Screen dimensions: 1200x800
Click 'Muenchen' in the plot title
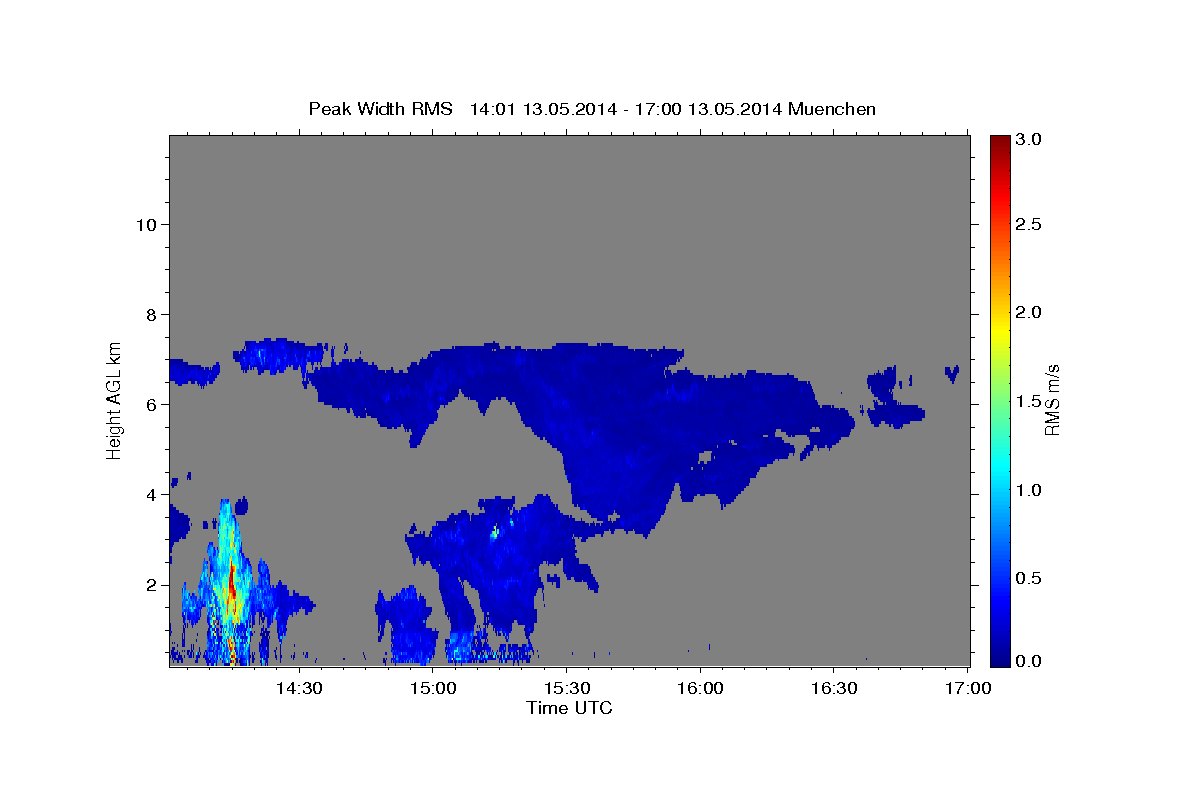[x=832, y=109]
